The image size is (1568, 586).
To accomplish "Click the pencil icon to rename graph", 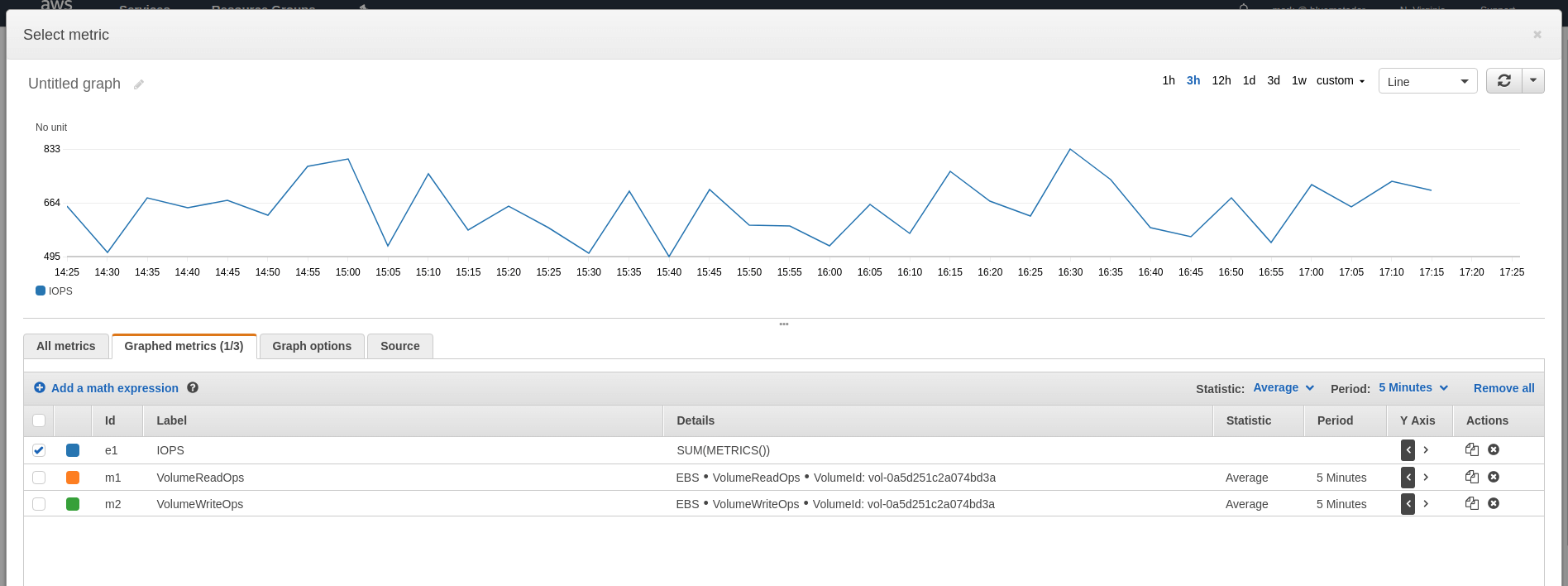I will pos(139,84).
